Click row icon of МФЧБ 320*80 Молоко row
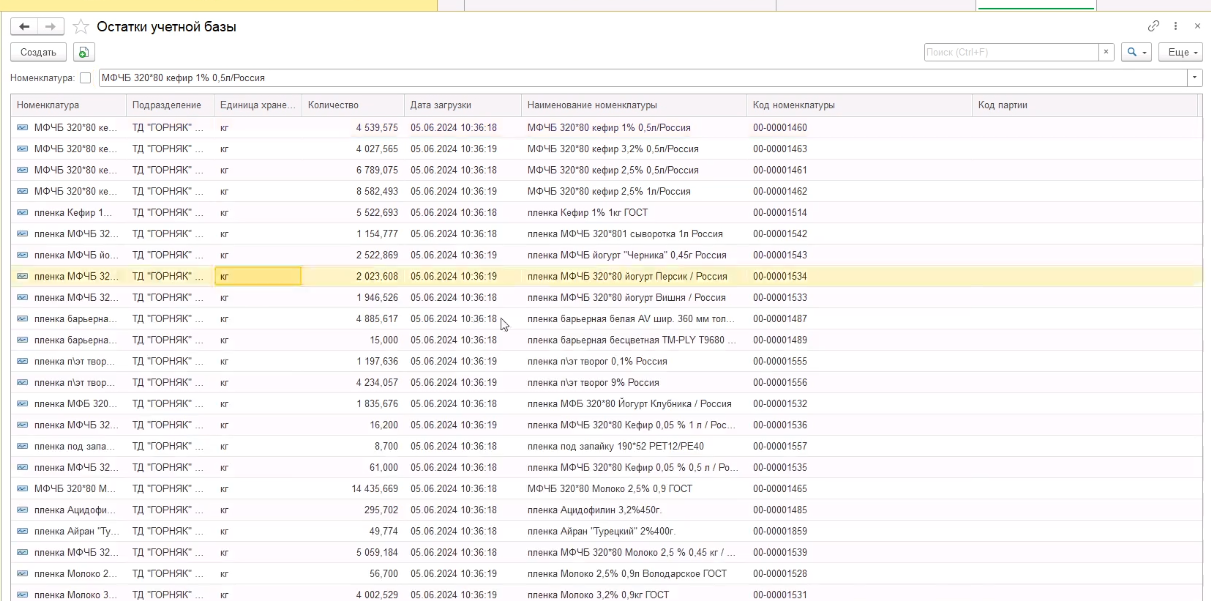1211x601 pixels. click(x=23, y=489)
